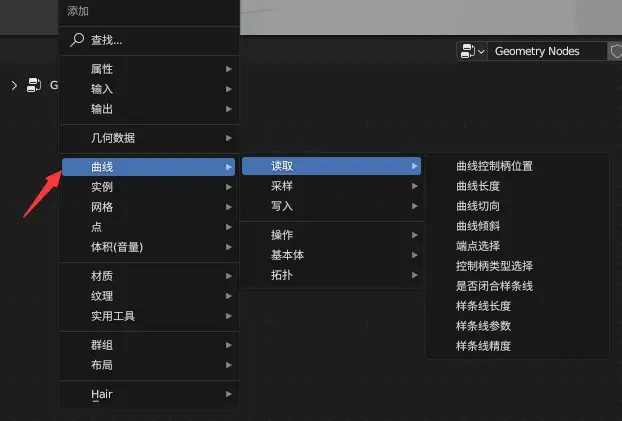622x421 pixels.
Task: Open the node tree browse icon dropdown
Action: coord(471,51)
